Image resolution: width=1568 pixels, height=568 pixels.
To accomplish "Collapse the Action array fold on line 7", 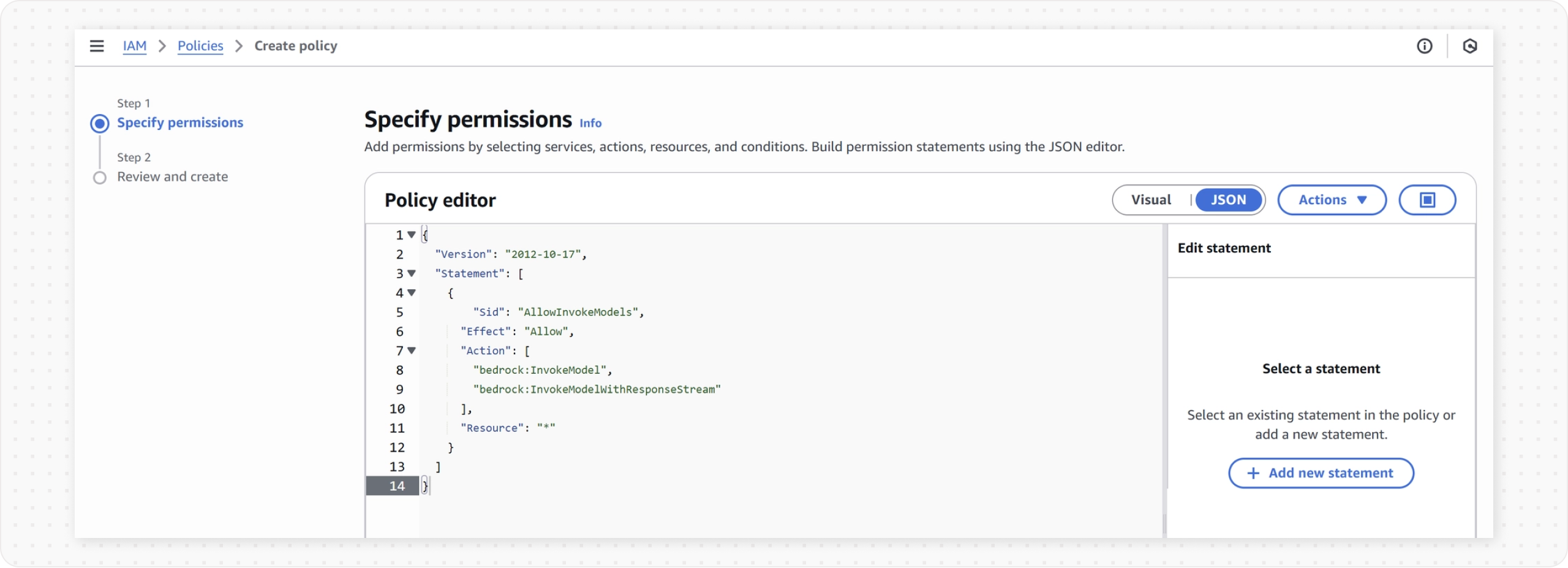I will point(412,350).
